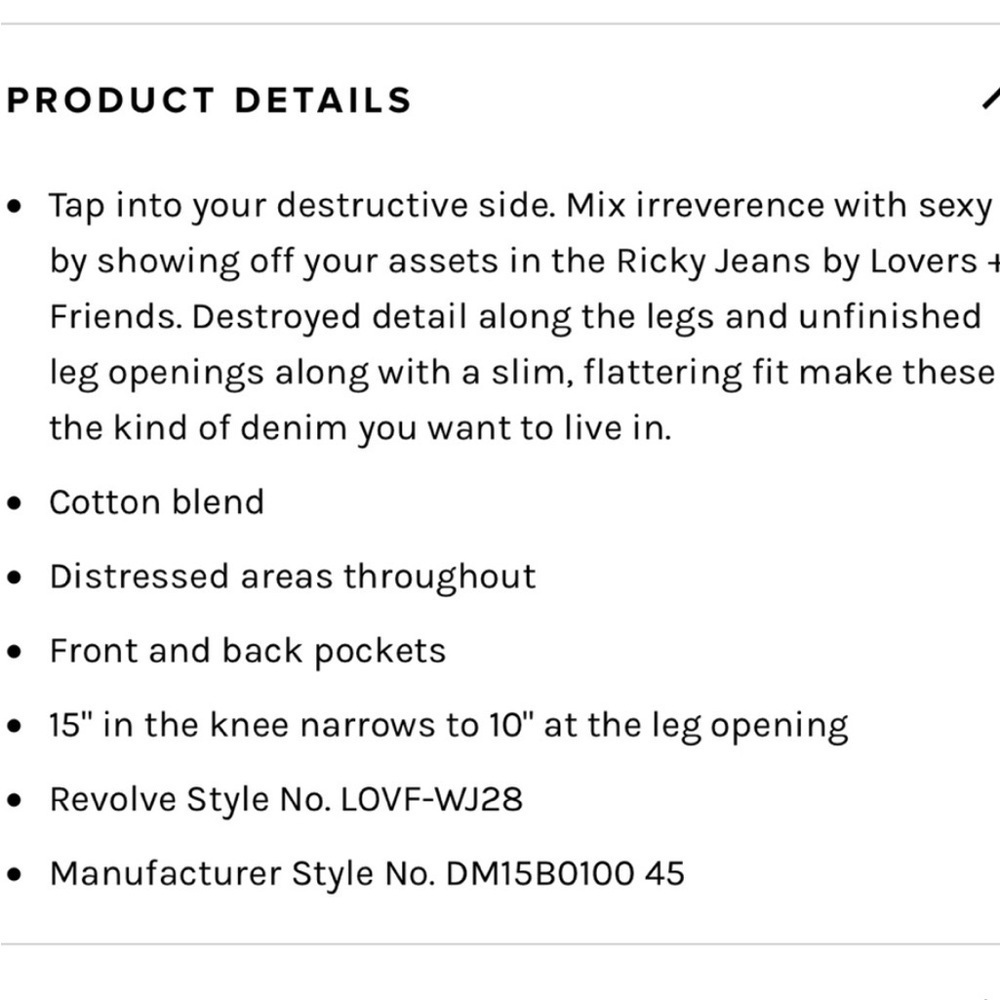1000x1000 pixels.
Task: Click 'Tap into your destructive side' sentence
Action: tap(302, 206)
